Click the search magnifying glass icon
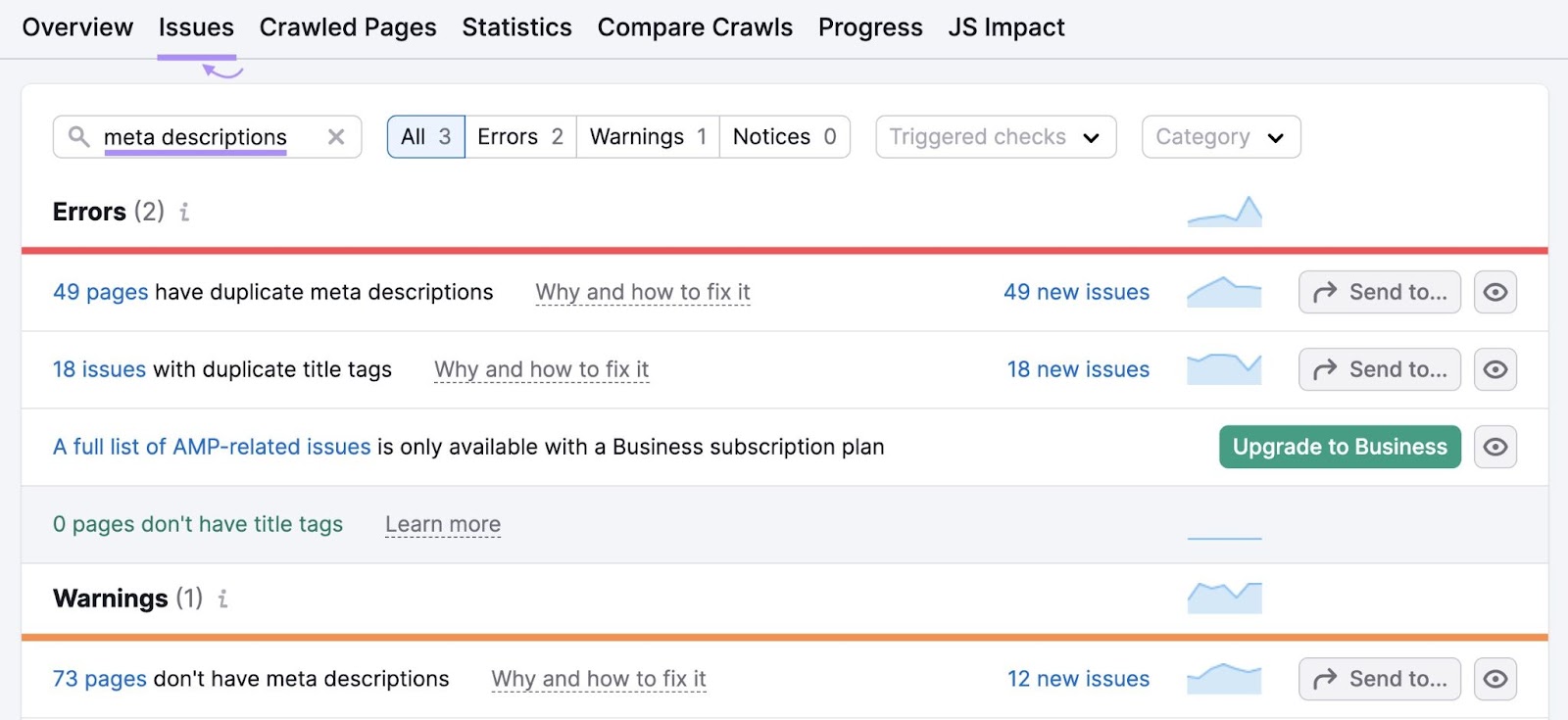This screenshot has width=1568, height=720. (77, 137)
